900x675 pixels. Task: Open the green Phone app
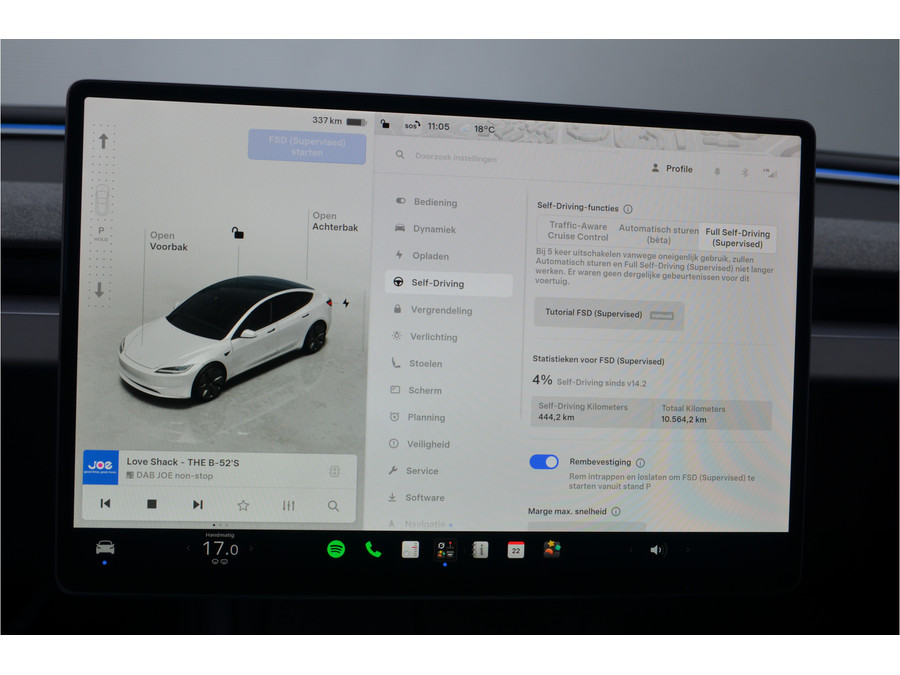pyautogui.click(x=373, y=550)
